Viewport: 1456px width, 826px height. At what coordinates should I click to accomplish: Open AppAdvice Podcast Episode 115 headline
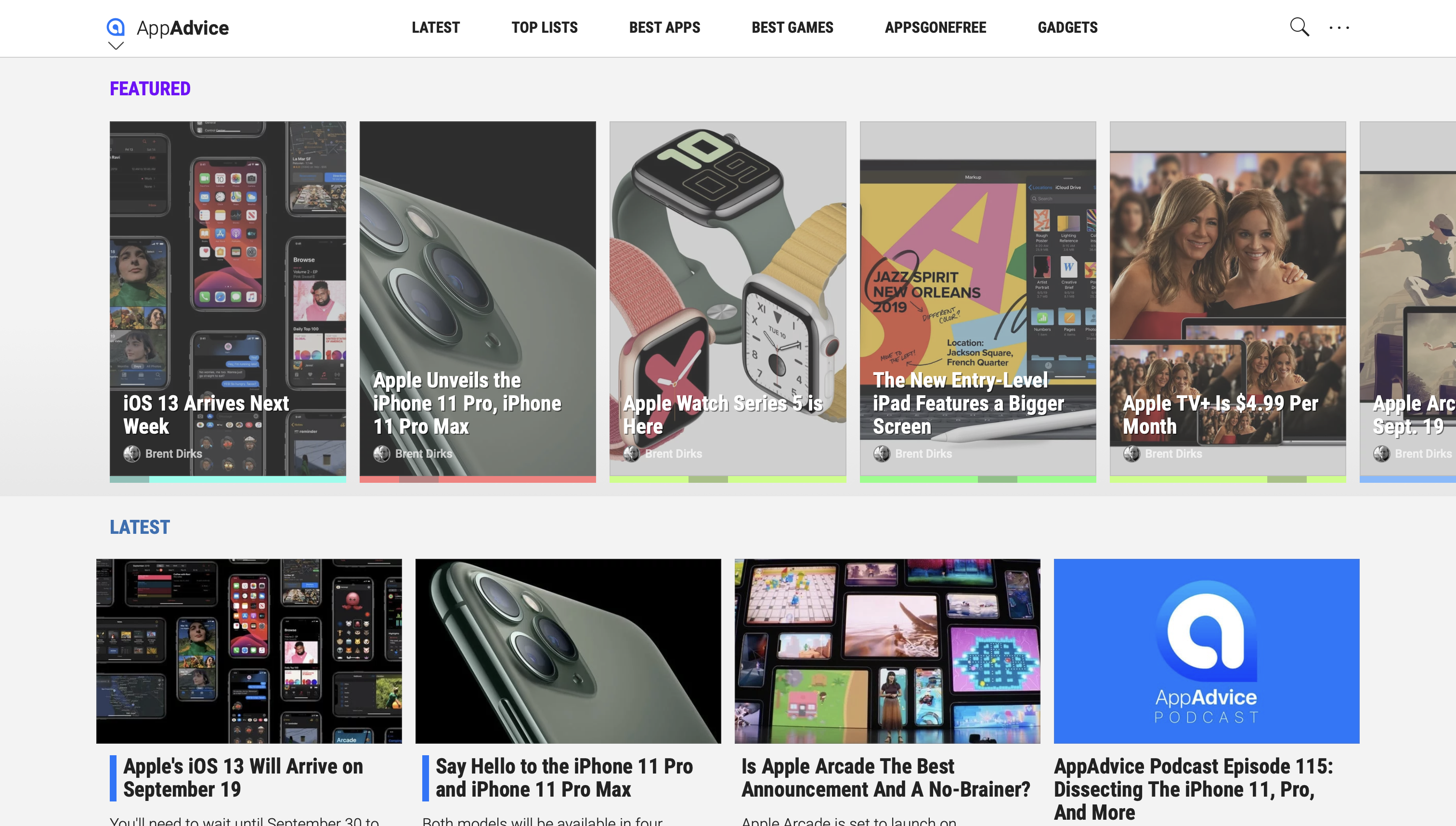click(x=1193, y=788)
